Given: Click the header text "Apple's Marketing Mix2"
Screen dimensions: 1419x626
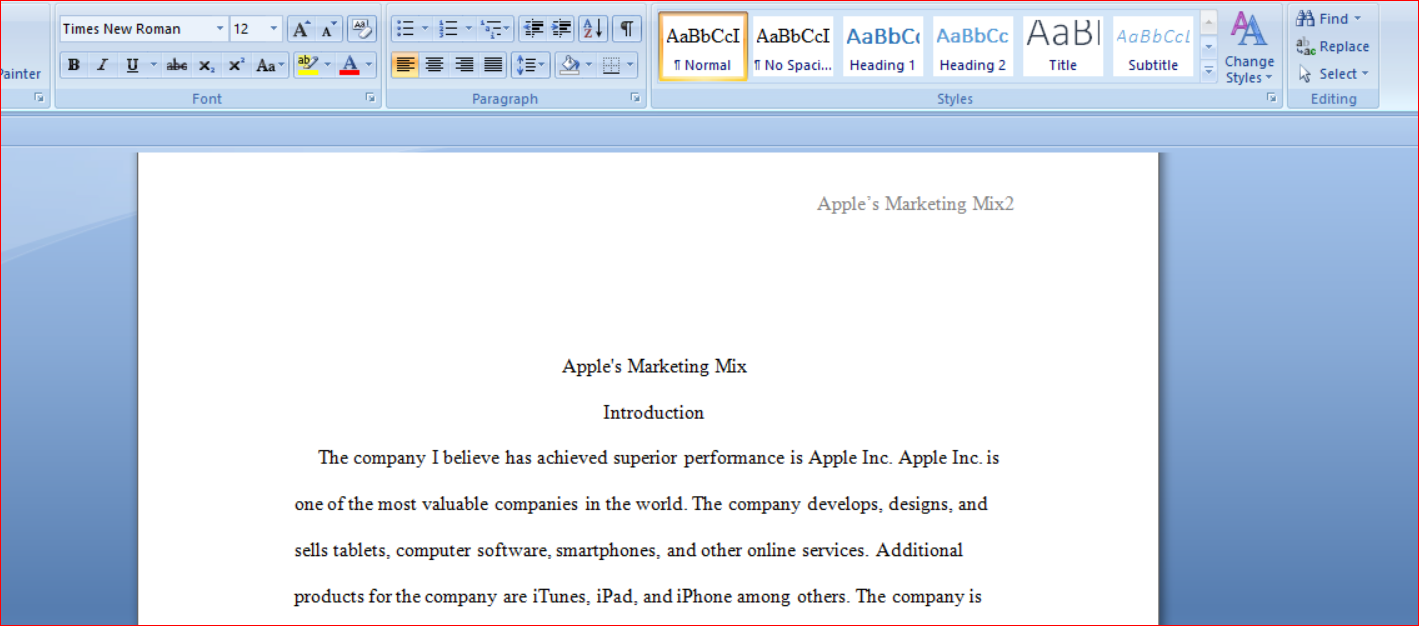Looking at the screenshot, I should 915,204.
